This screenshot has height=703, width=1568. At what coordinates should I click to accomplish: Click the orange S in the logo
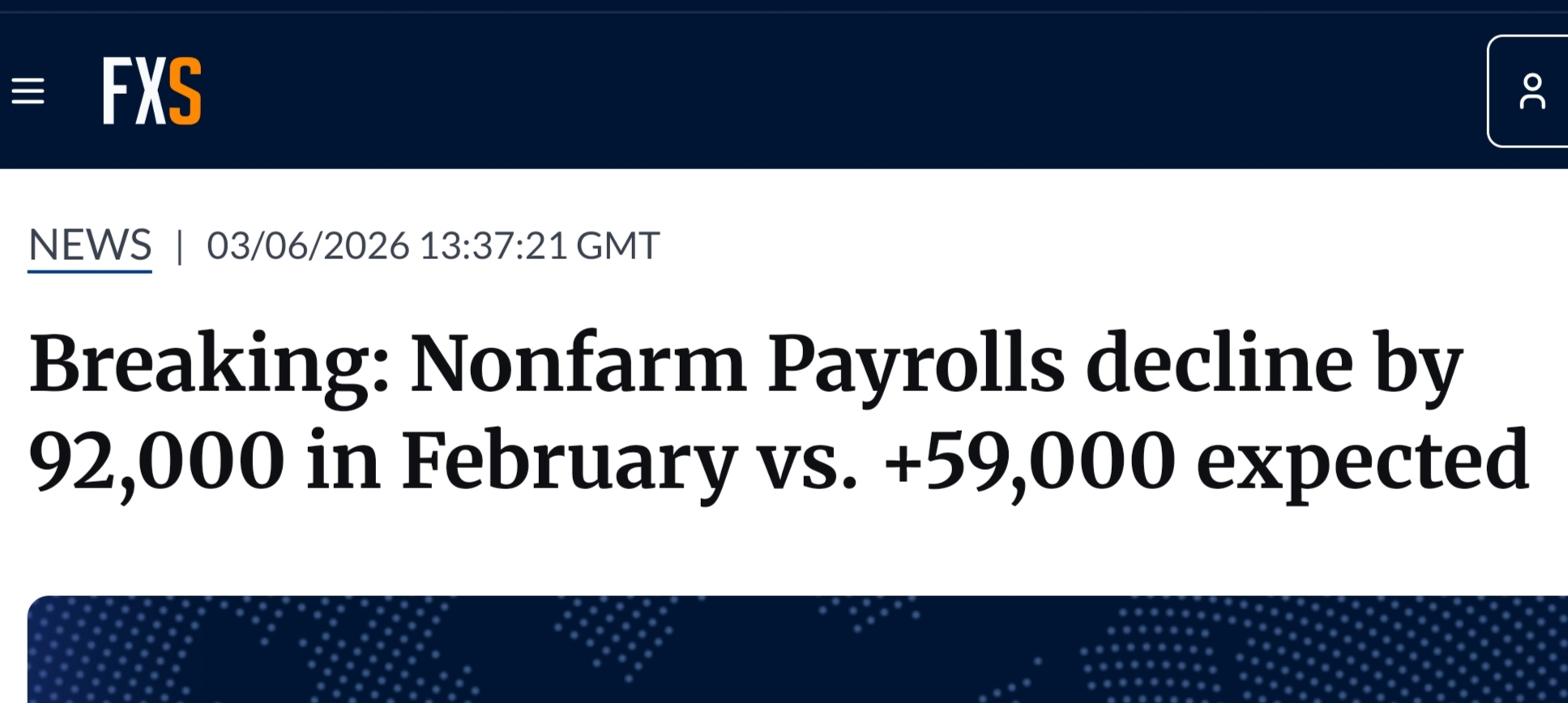point(185,91)
